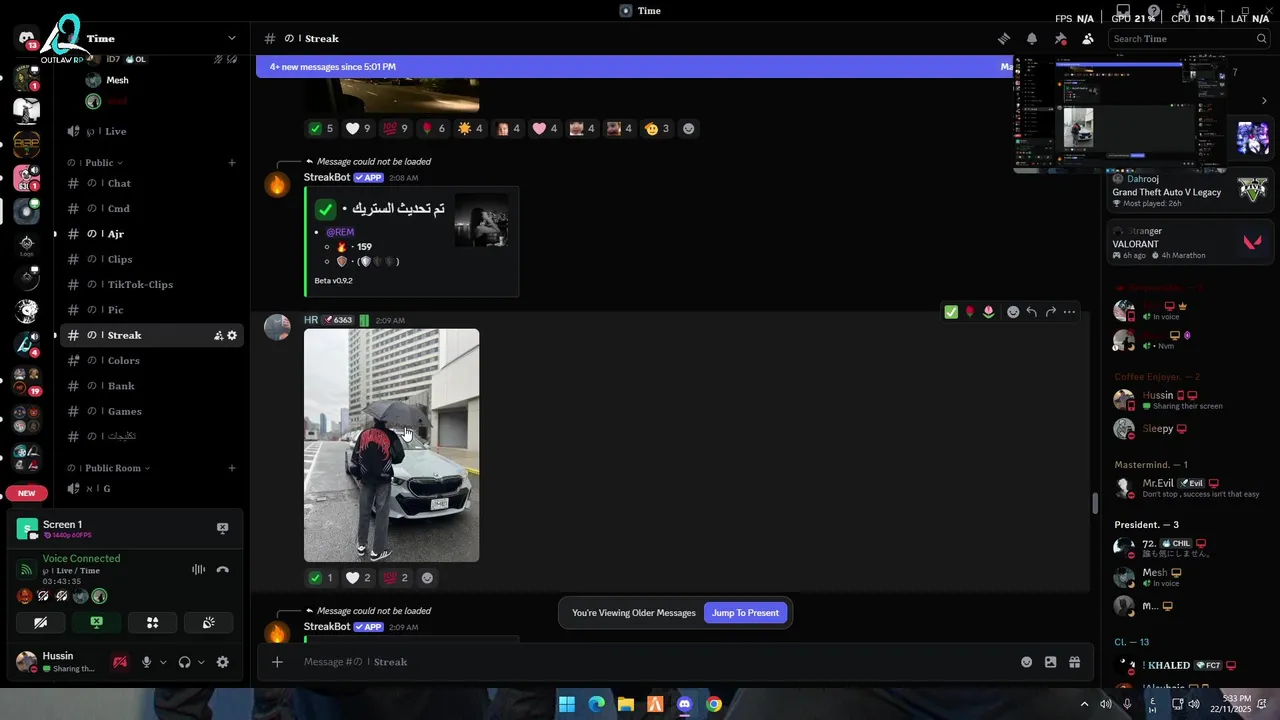Open the Threads icon in channel header
Image resolution: width=1280 pixels, height=720 pixels.
[1004, 38]
